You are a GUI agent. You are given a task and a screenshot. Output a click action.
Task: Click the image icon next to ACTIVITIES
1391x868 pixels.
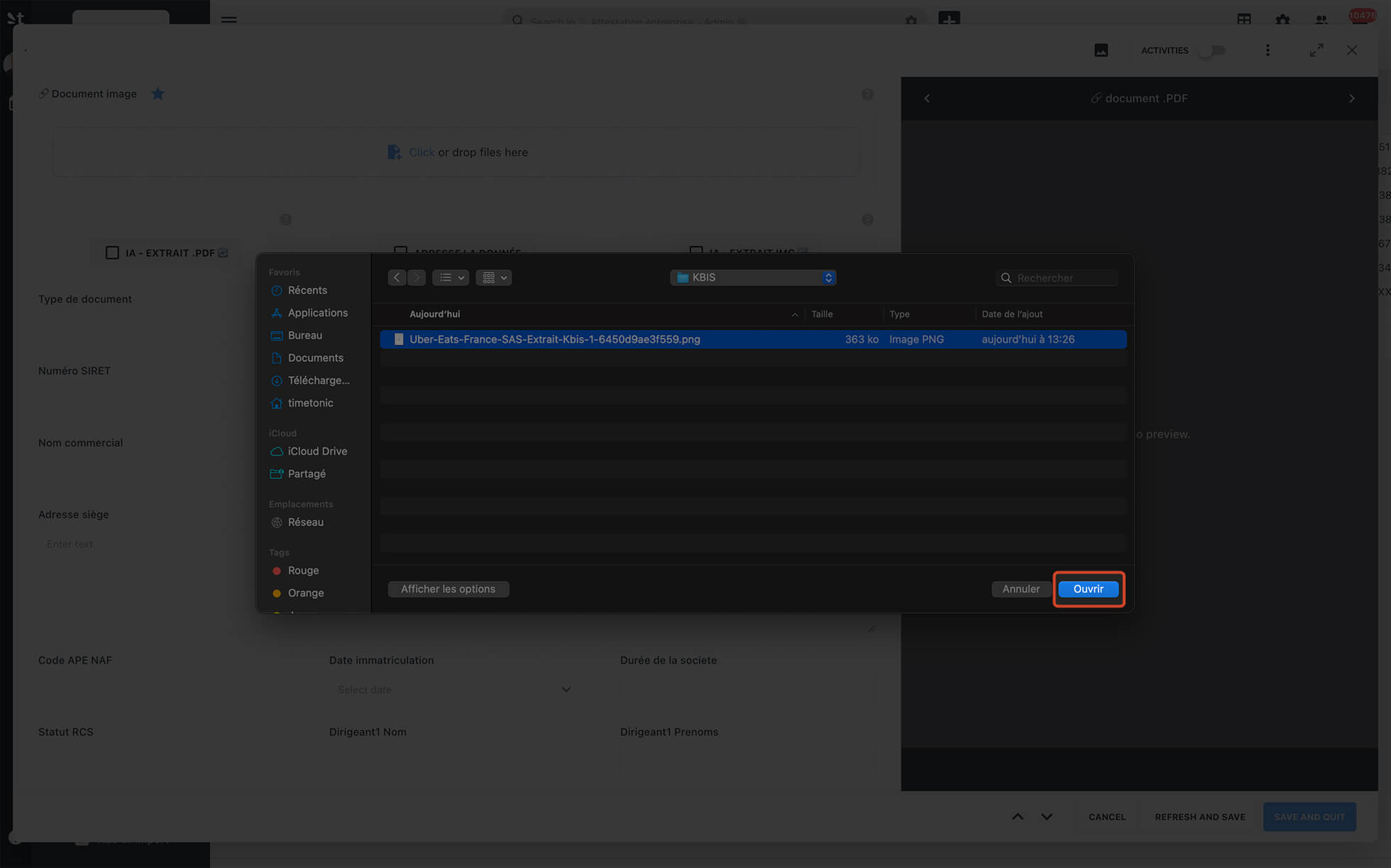pos(1101,50)
